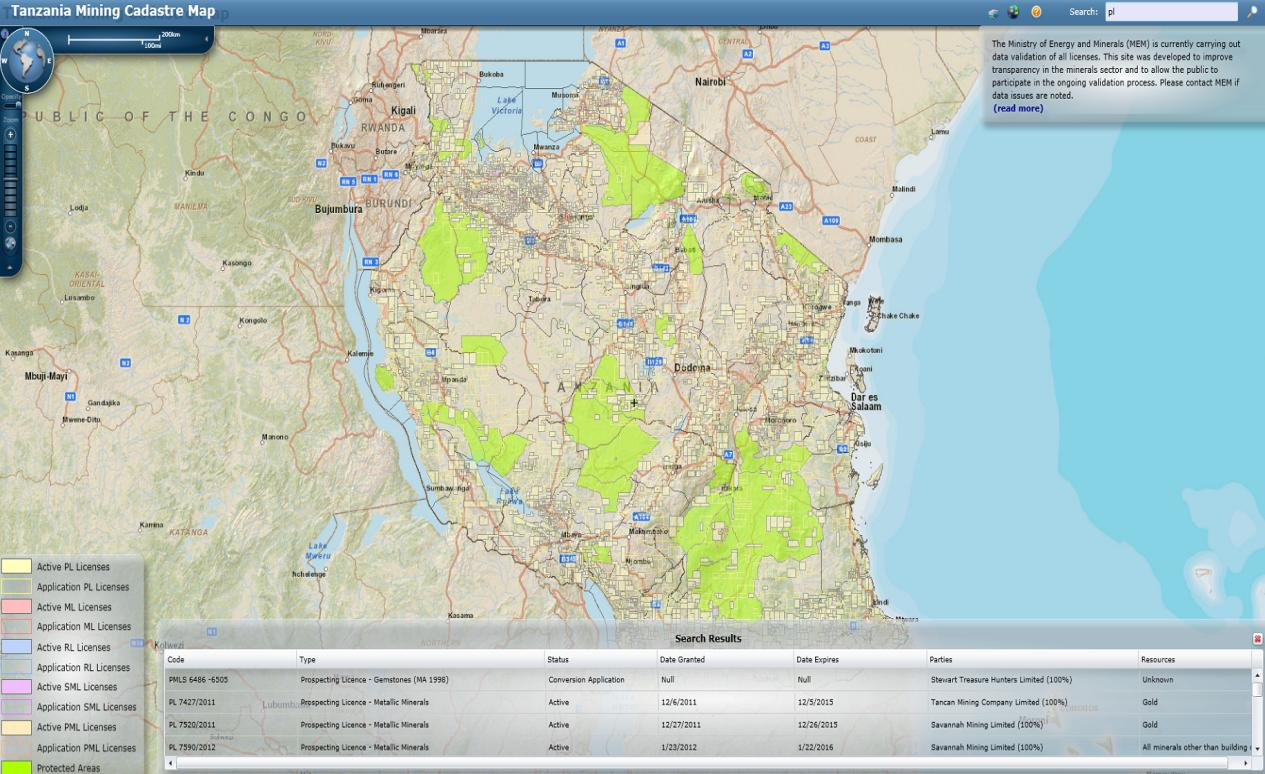
Task: Collapse the scale bar with the left arrow
Action: click(207, 39)
